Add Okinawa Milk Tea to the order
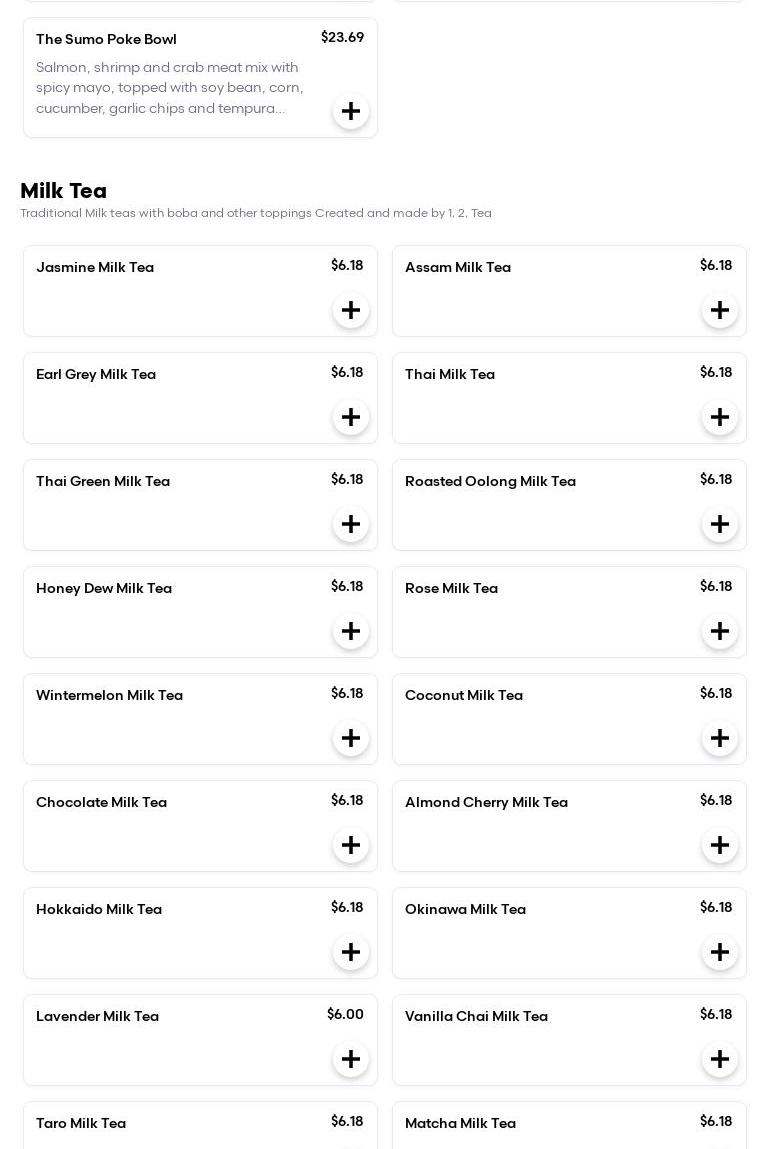 (720, 952)
